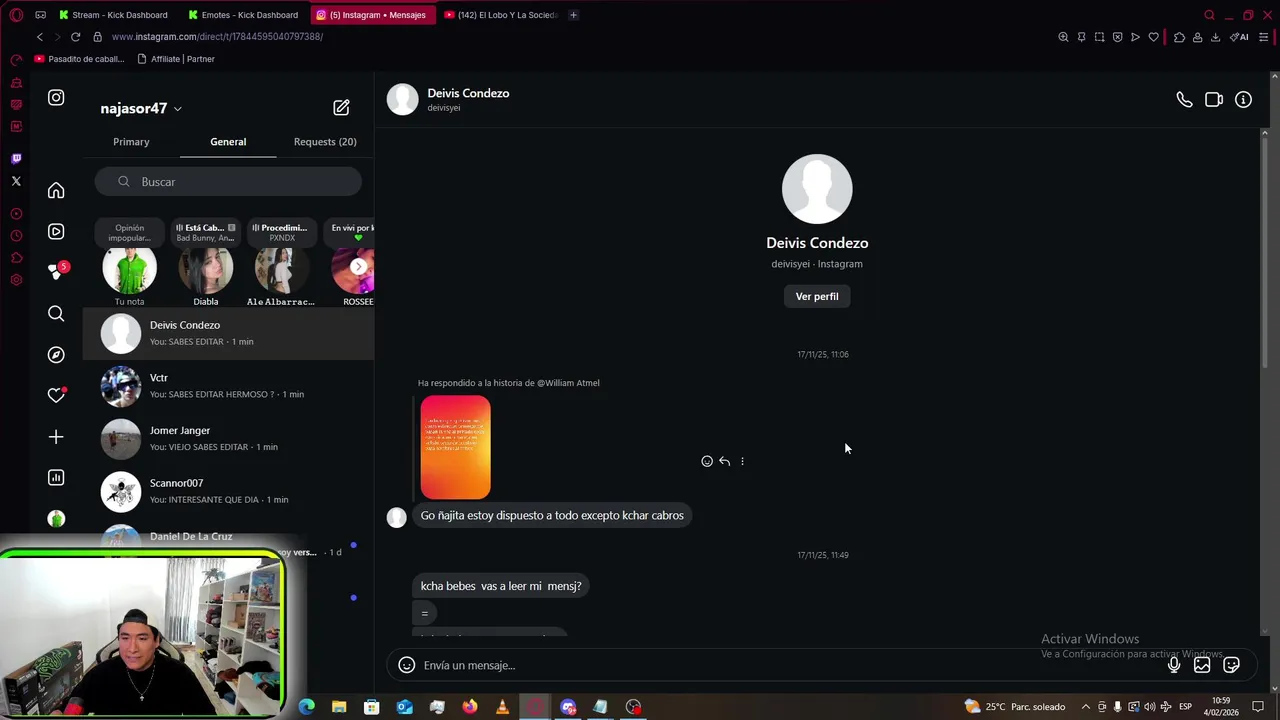Open Opera GX sidebar settings gear
The height and width of the screenshot is (720, 1280).
click(16, 280)
